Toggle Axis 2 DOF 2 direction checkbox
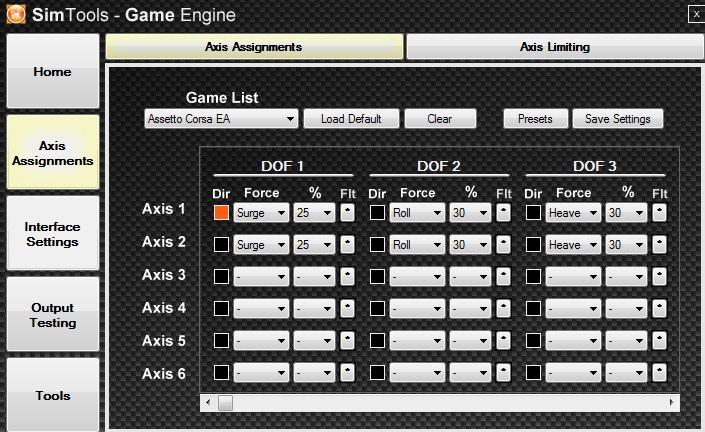 pos(377,244)
